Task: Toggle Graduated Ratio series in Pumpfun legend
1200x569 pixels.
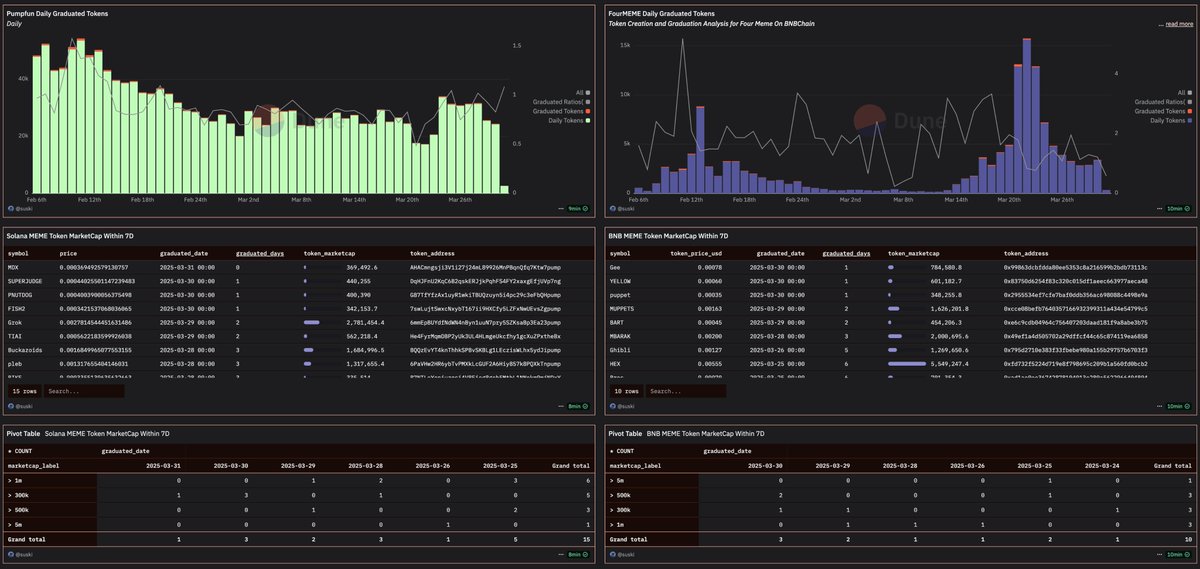Action: [x=563, y=101]
